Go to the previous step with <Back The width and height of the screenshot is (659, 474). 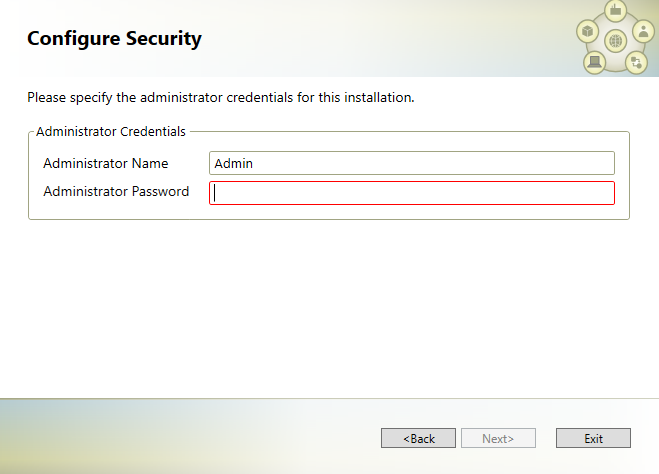(x=418, y=438)
